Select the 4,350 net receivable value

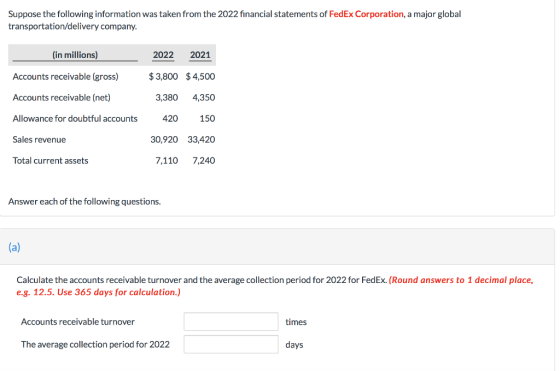coord(204,97)
